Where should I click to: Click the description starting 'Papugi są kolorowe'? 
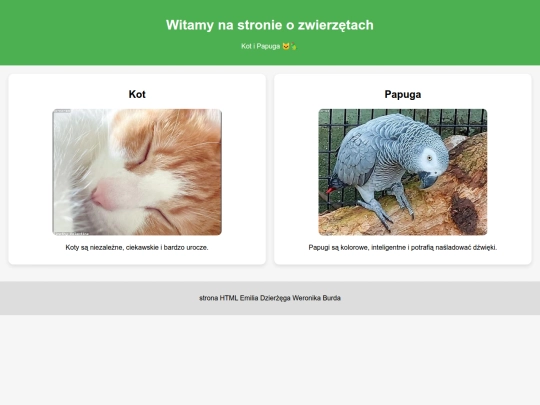click(x=403, y=247)
